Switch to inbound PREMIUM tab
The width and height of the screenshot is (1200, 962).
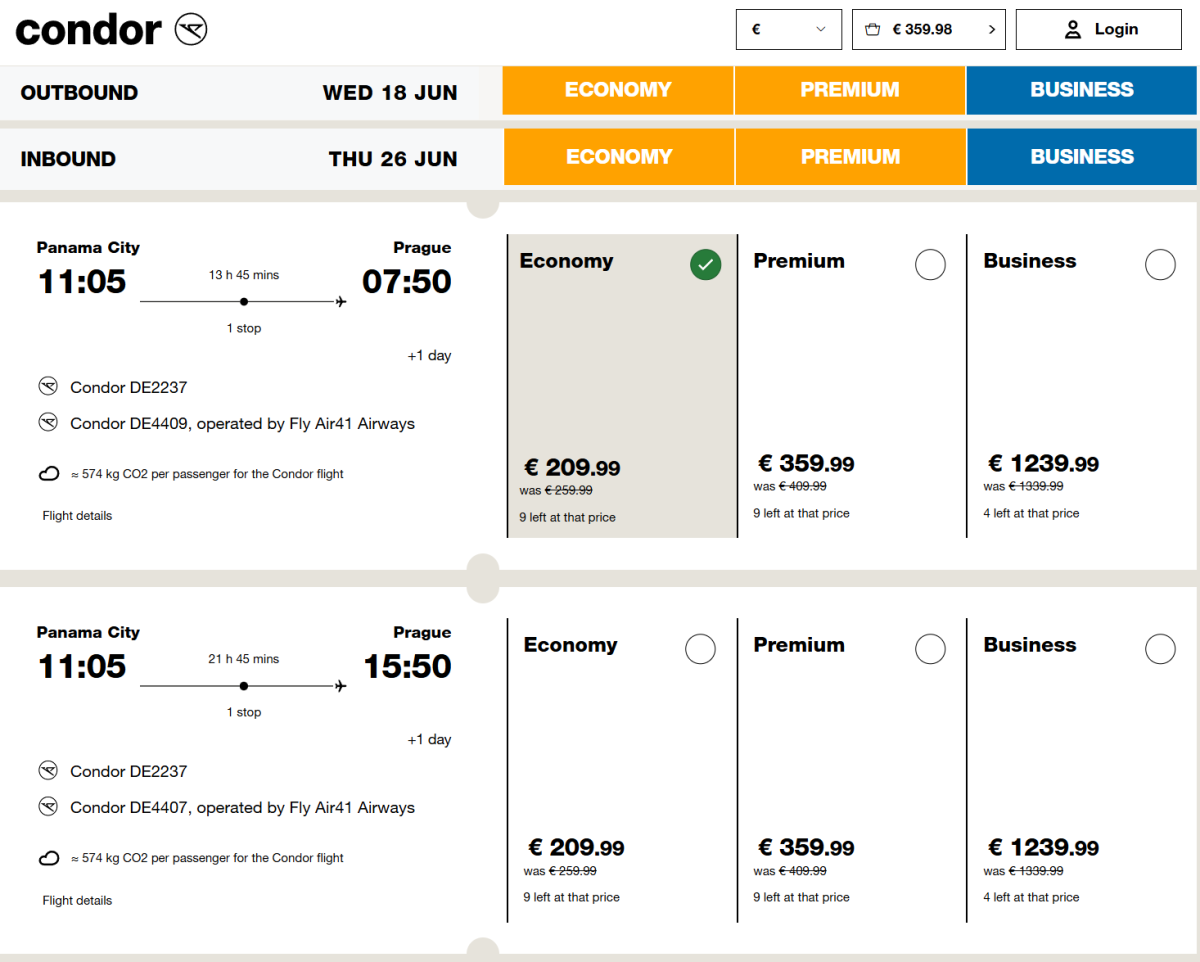point(850,157)
